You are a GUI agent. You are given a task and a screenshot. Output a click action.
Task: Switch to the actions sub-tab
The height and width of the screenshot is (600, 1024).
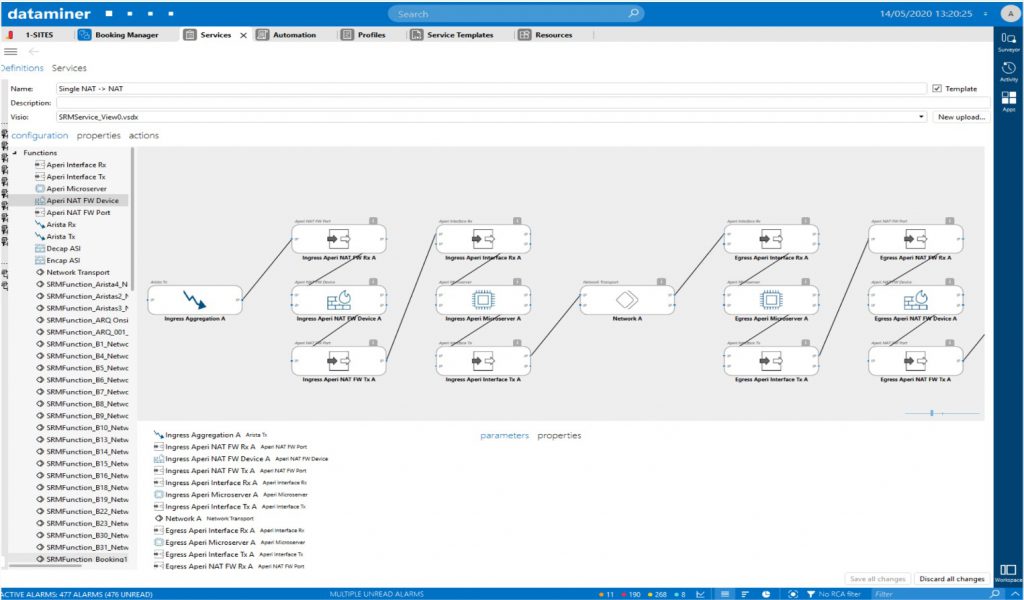pos(144,136)
